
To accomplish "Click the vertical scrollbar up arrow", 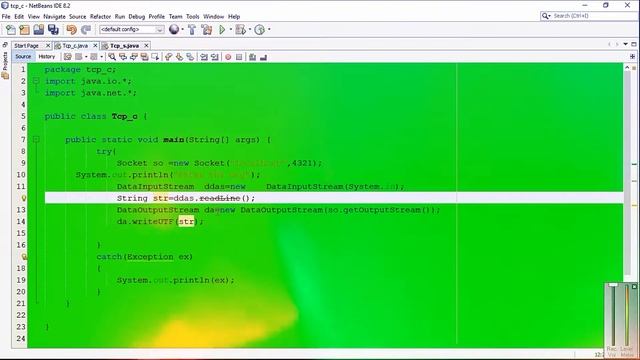I will 627,67.
